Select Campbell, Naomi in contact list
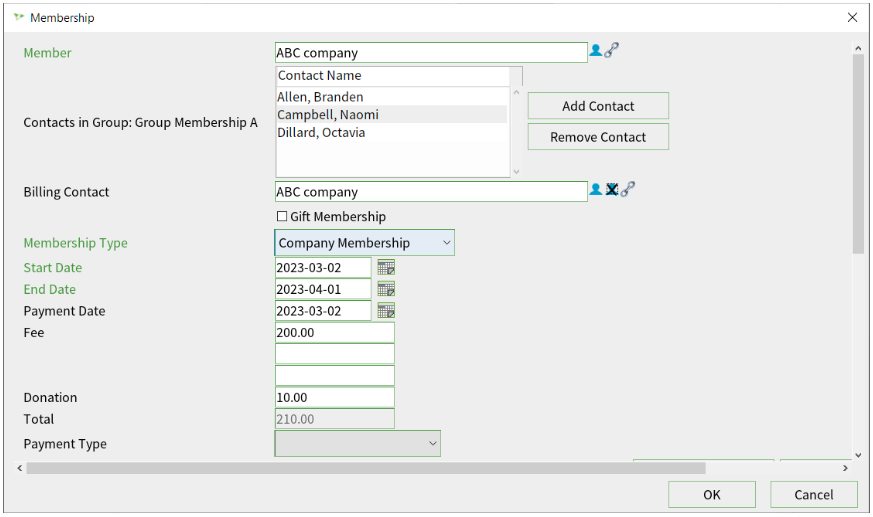 (391, 115)
